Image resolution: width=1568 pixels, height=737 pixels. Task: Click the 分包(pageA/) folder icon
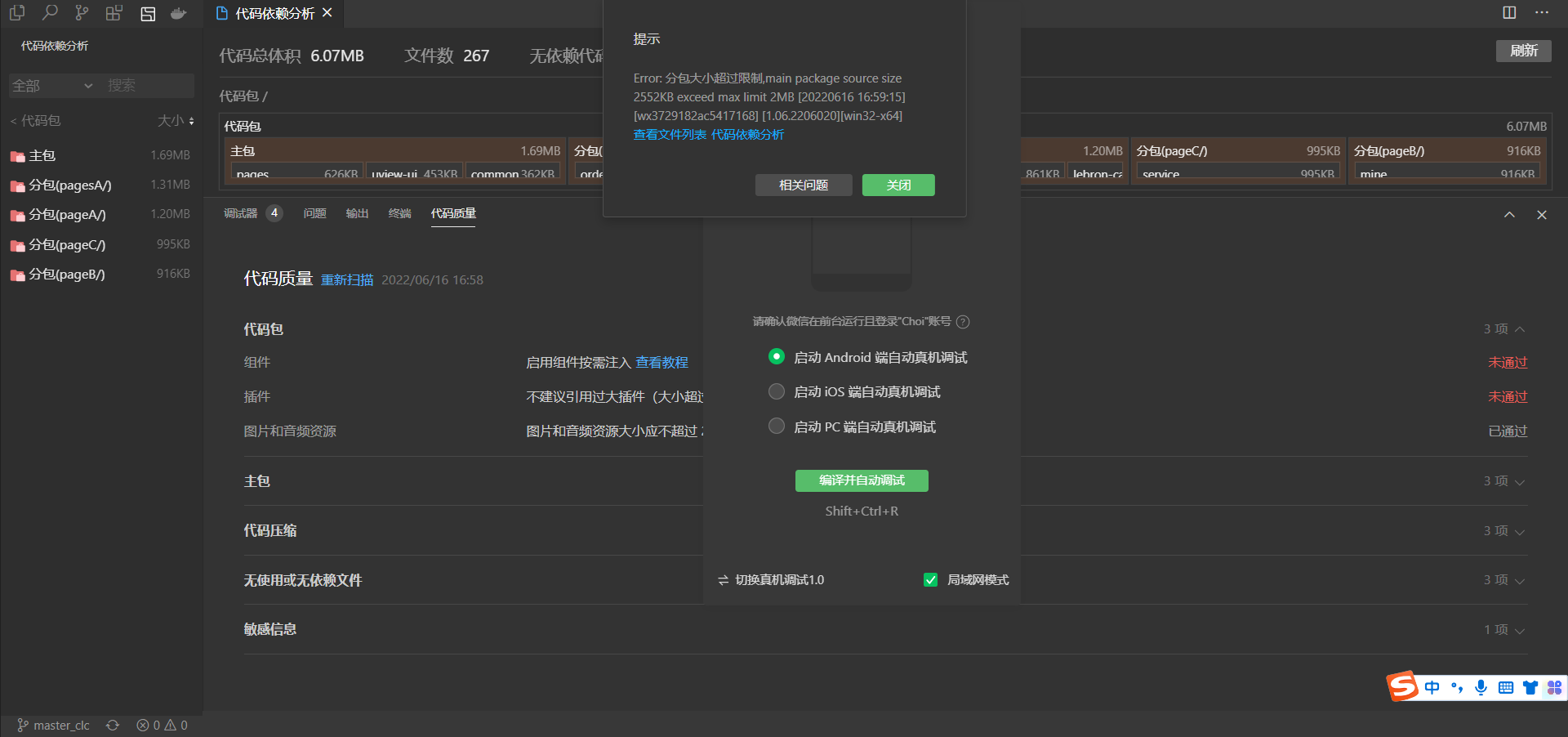(x=17, y=216)
